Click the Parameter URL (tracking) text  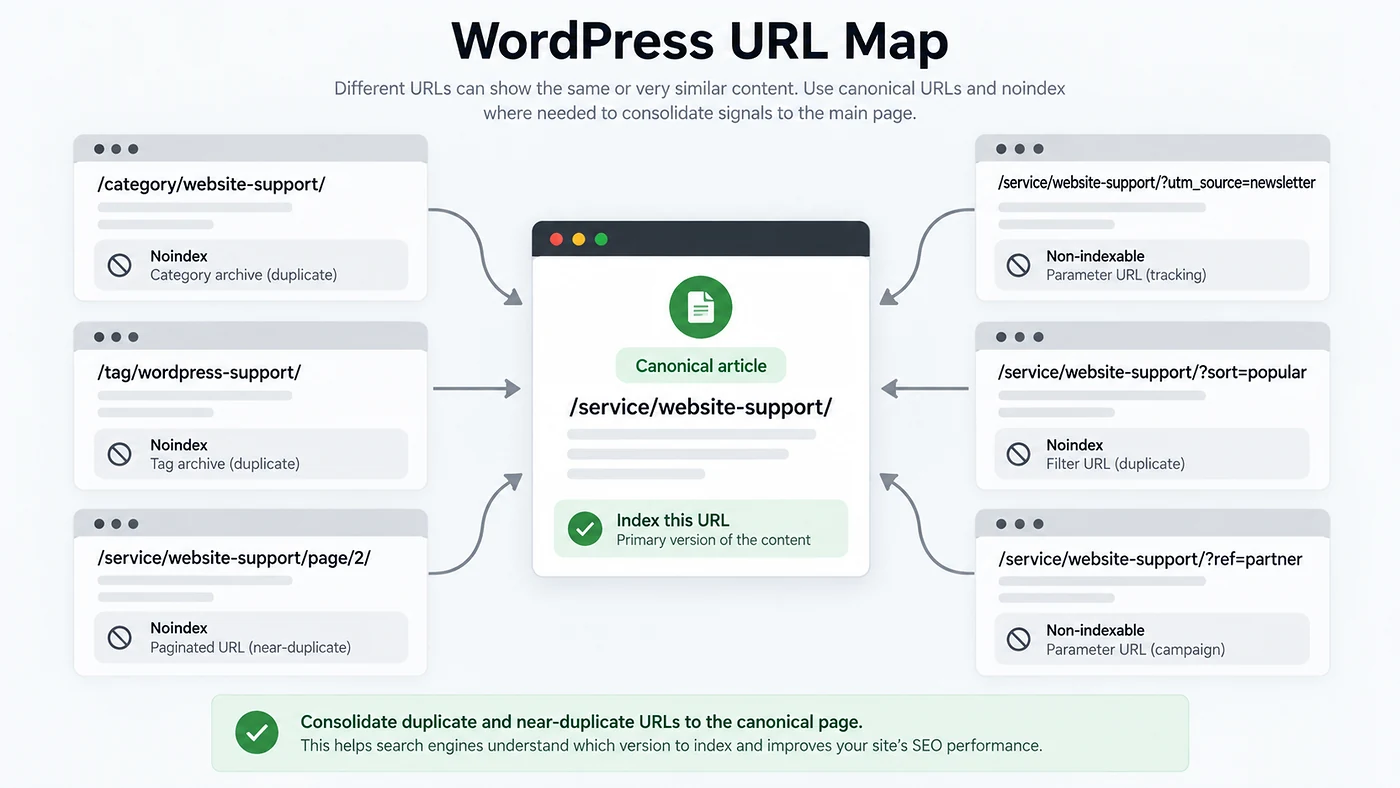click(1126, 275)
